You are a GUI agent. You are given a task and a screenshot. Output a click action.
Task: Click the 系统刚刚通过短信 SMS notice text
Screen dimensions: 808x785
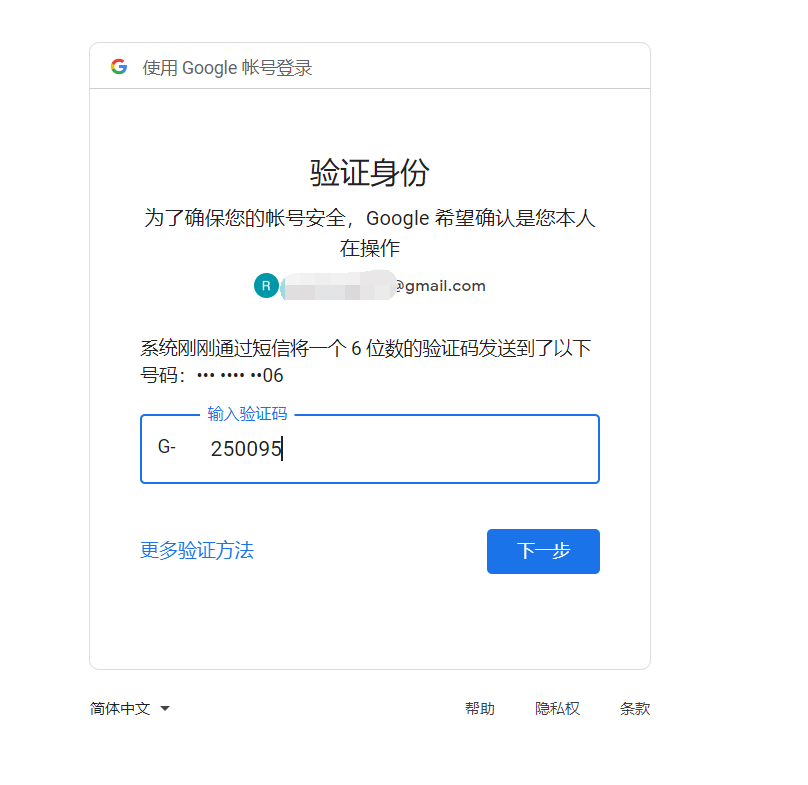point(365,348)
